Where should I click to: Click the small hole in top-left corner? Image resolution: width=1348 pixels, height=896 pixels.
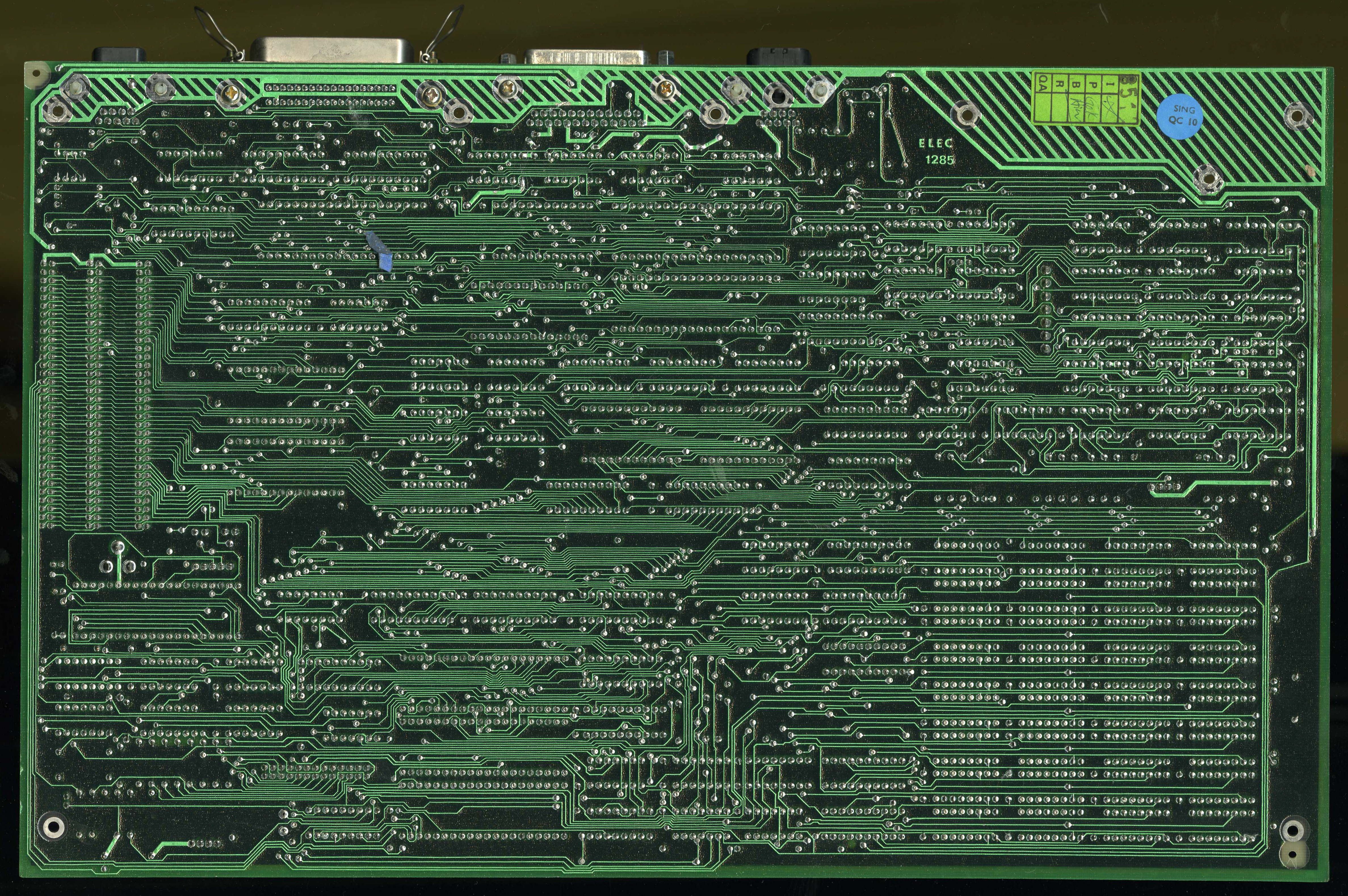tap(36, 74)
